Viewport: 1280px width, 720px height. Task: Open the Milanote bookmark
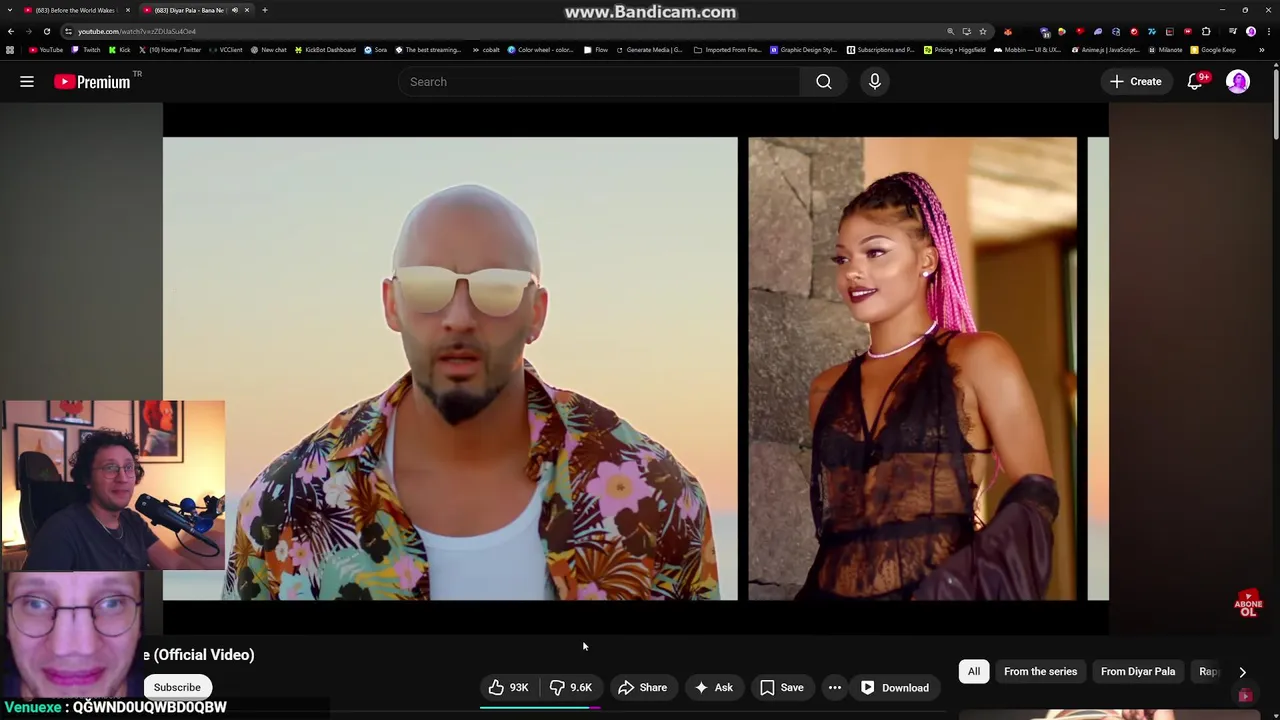tap(1166, 49)
